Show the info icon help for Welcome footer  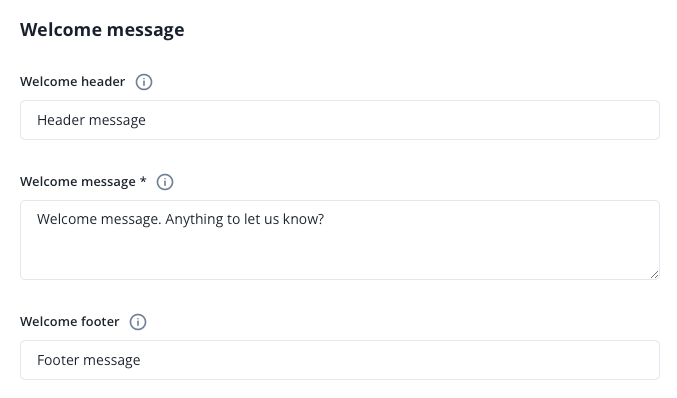tap(138, 322)
